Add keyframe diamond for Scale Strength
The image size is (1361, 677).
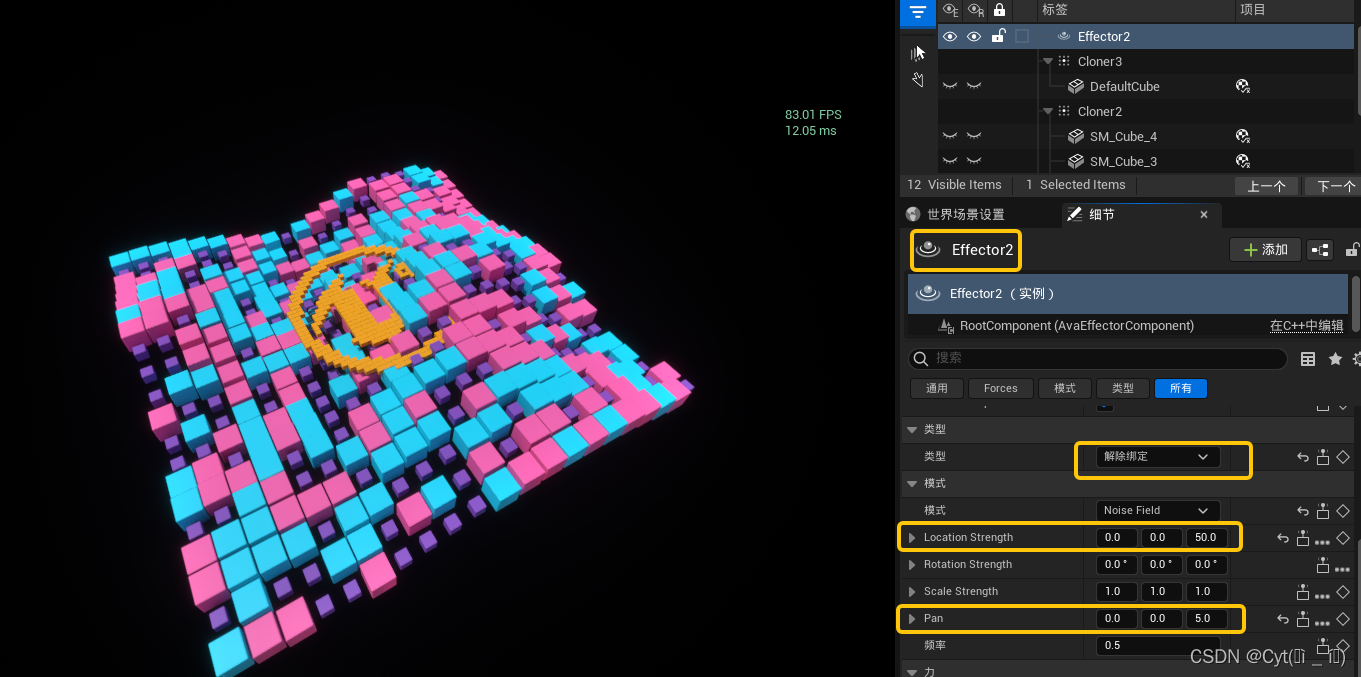pyautogui.click(x=1343, y=592)
